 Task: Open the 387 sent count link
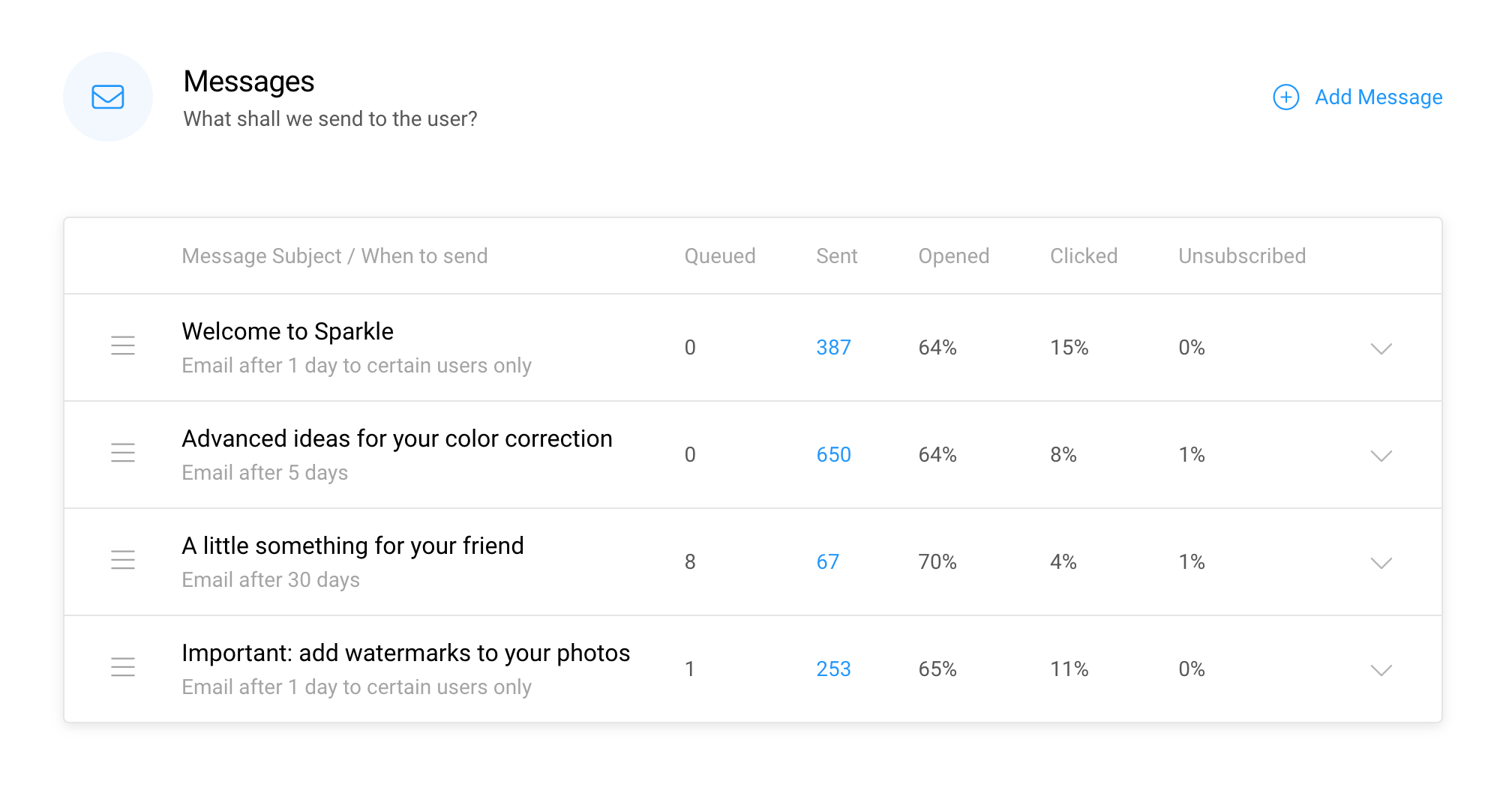point(833,348)
